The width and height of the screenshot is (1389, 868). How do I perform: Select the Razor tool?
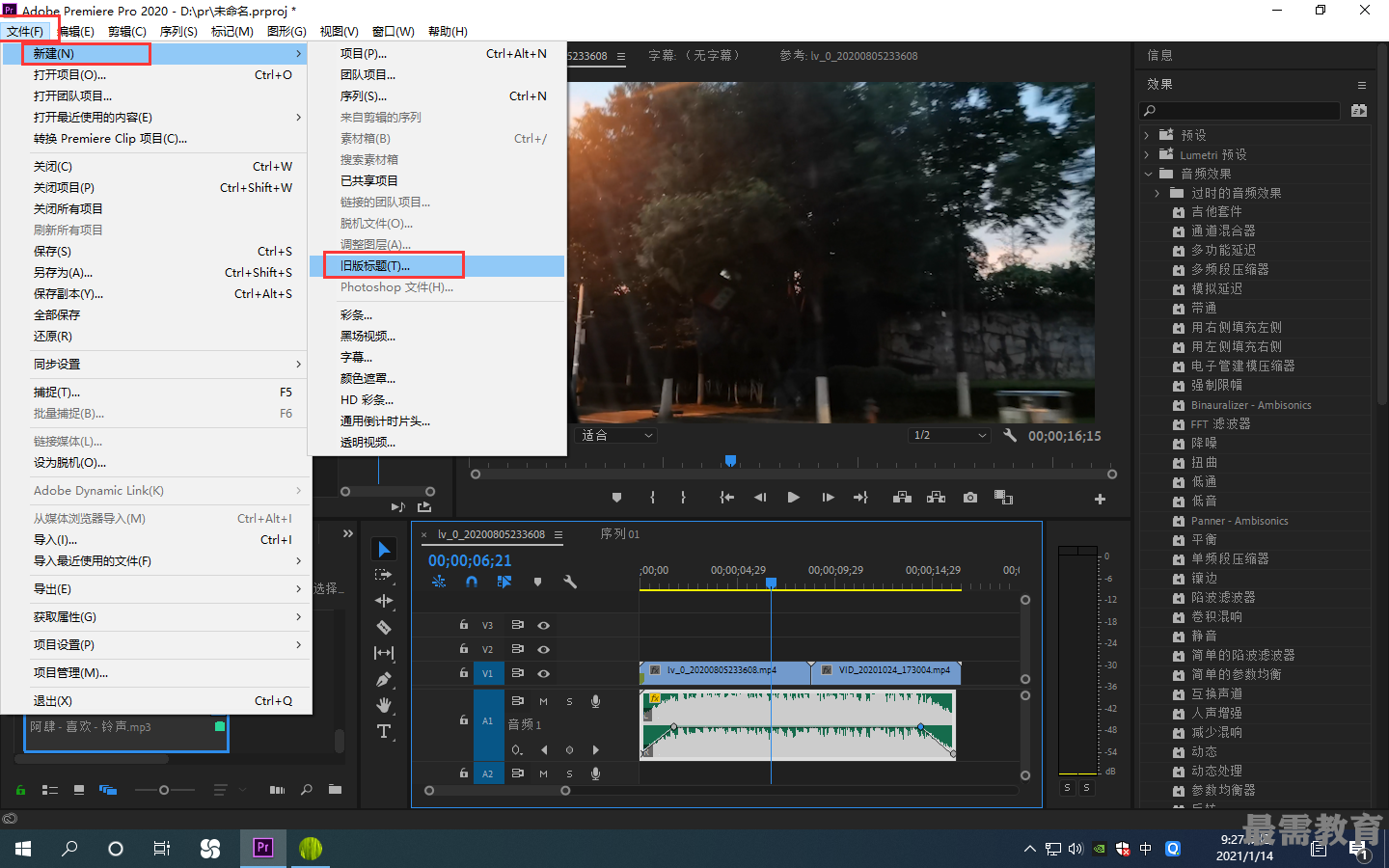[384, 627]
